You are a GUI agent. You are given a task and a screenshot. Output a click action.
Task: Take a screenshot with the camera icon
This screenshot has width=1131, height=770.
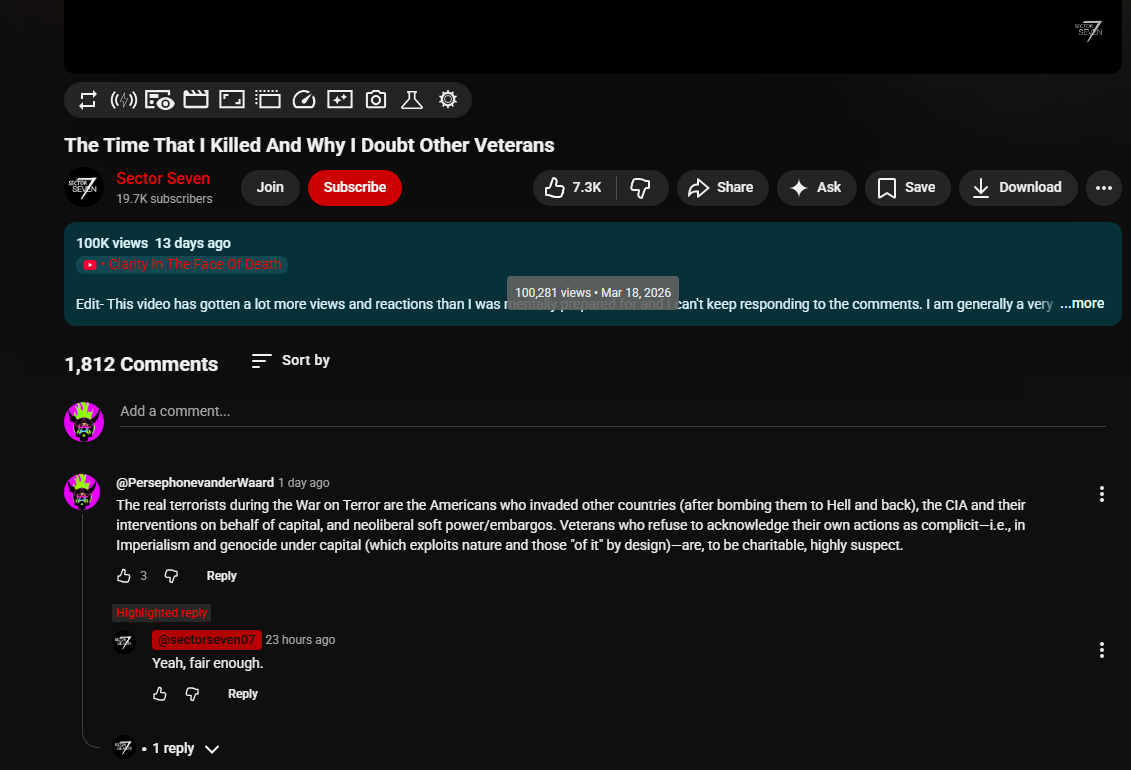click(x=376, y=100)
